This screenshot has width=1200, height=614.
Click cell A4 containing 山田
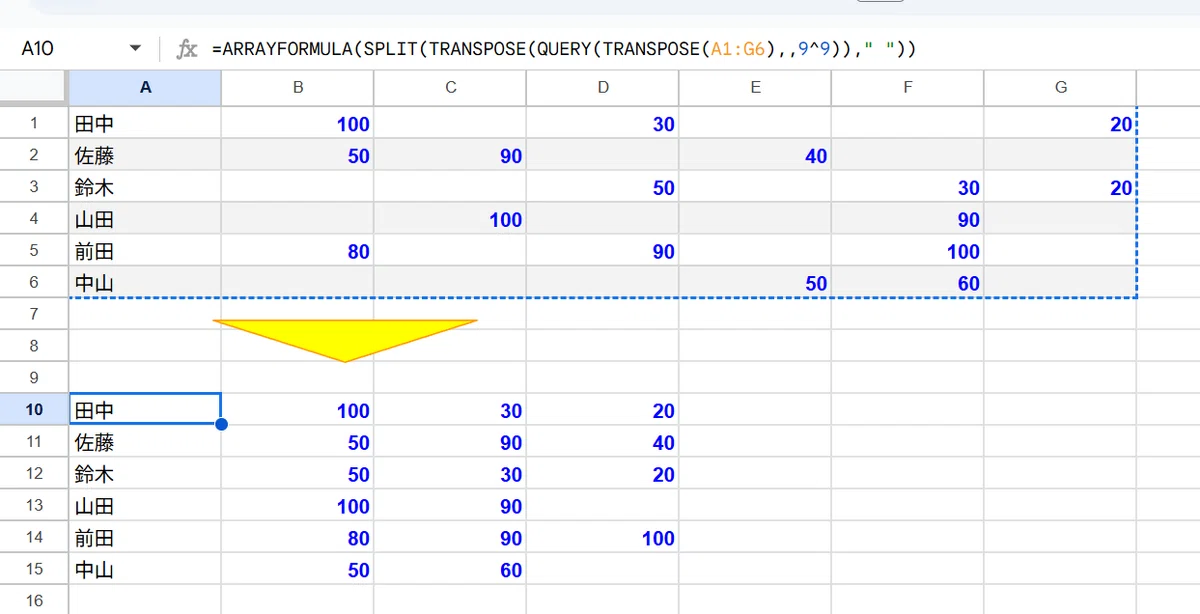tap(145, 219)
